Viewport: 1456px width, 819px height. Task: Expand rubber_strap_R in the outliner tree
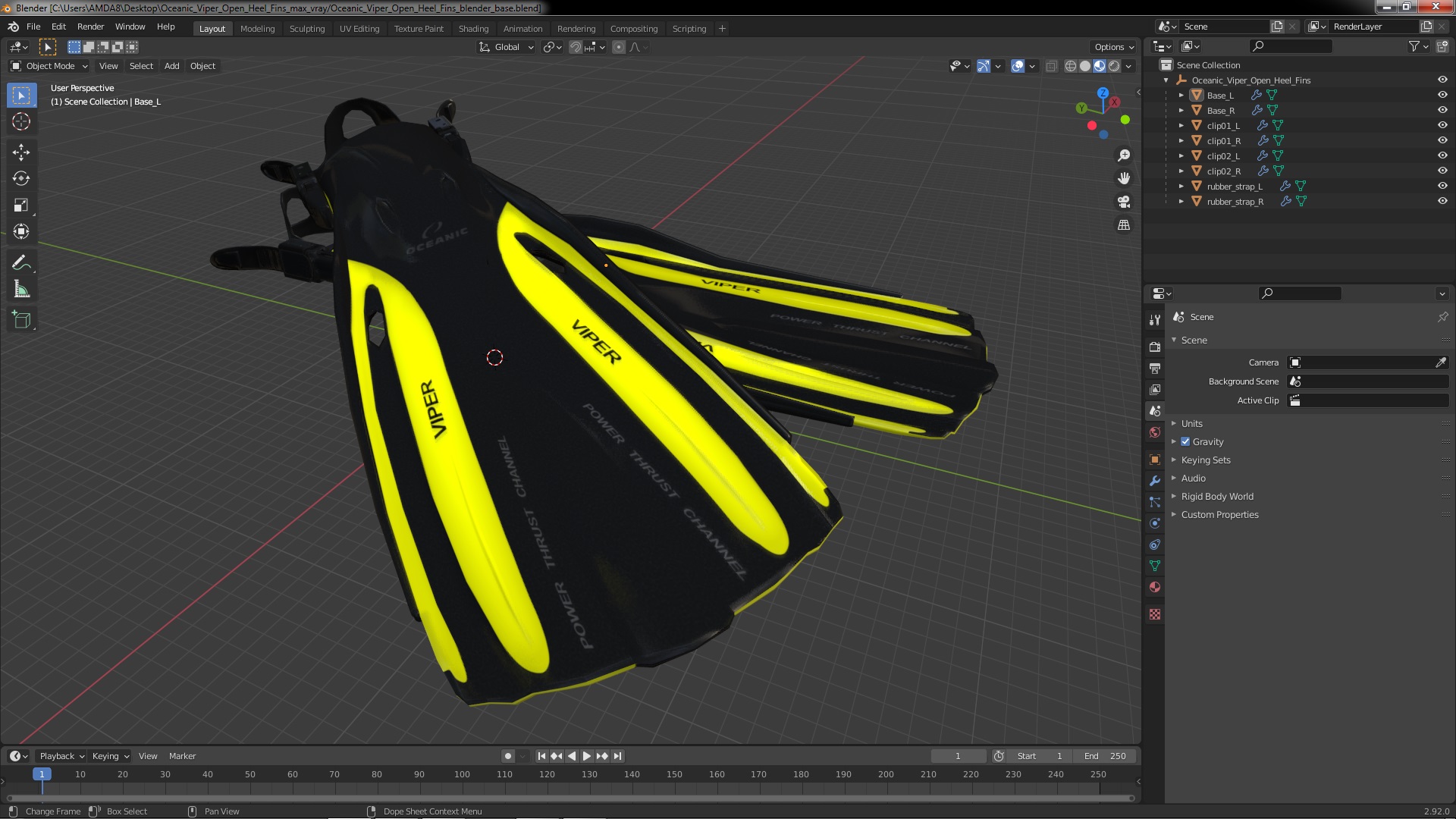(x=1181, y=202)
